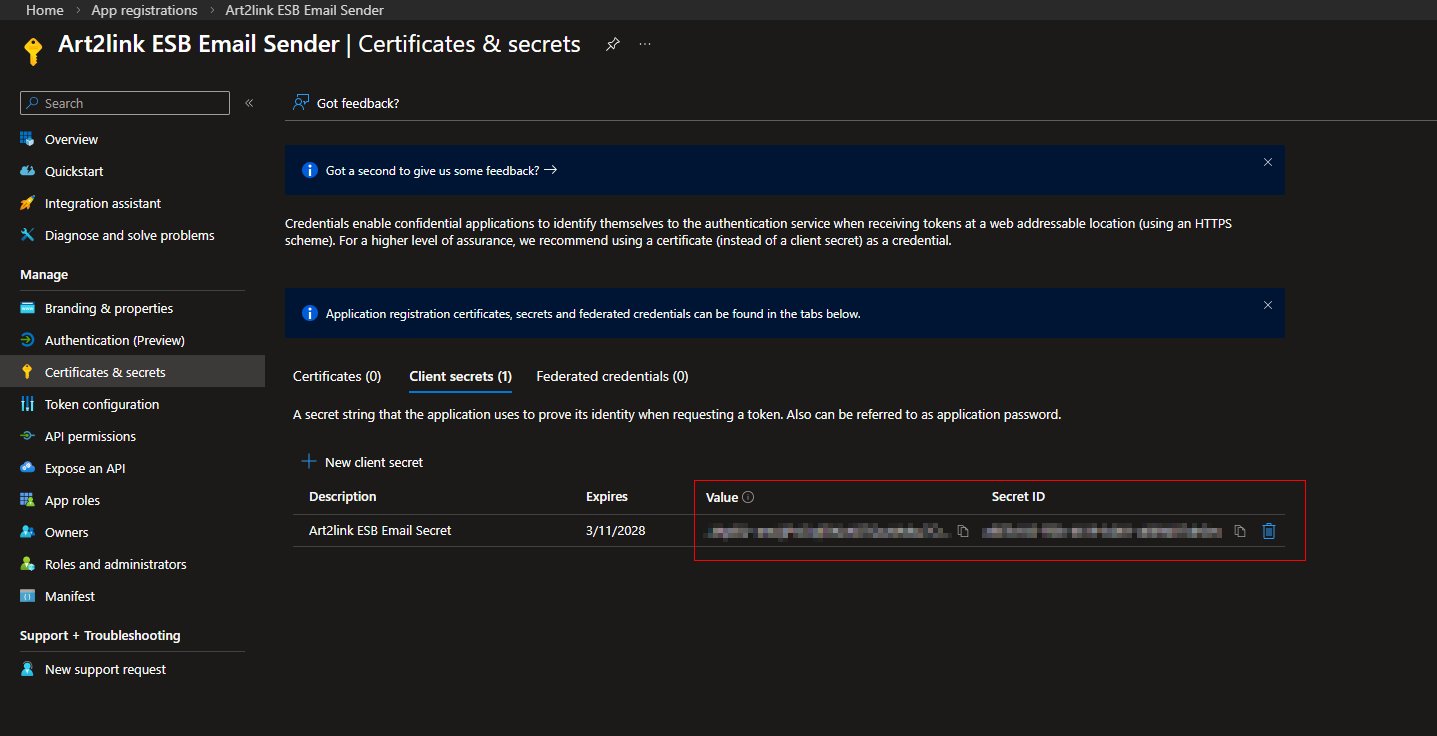Viewport: 1437px width, 736px height.
Task: Open API permissions page
Action: (x=90, y=436)
